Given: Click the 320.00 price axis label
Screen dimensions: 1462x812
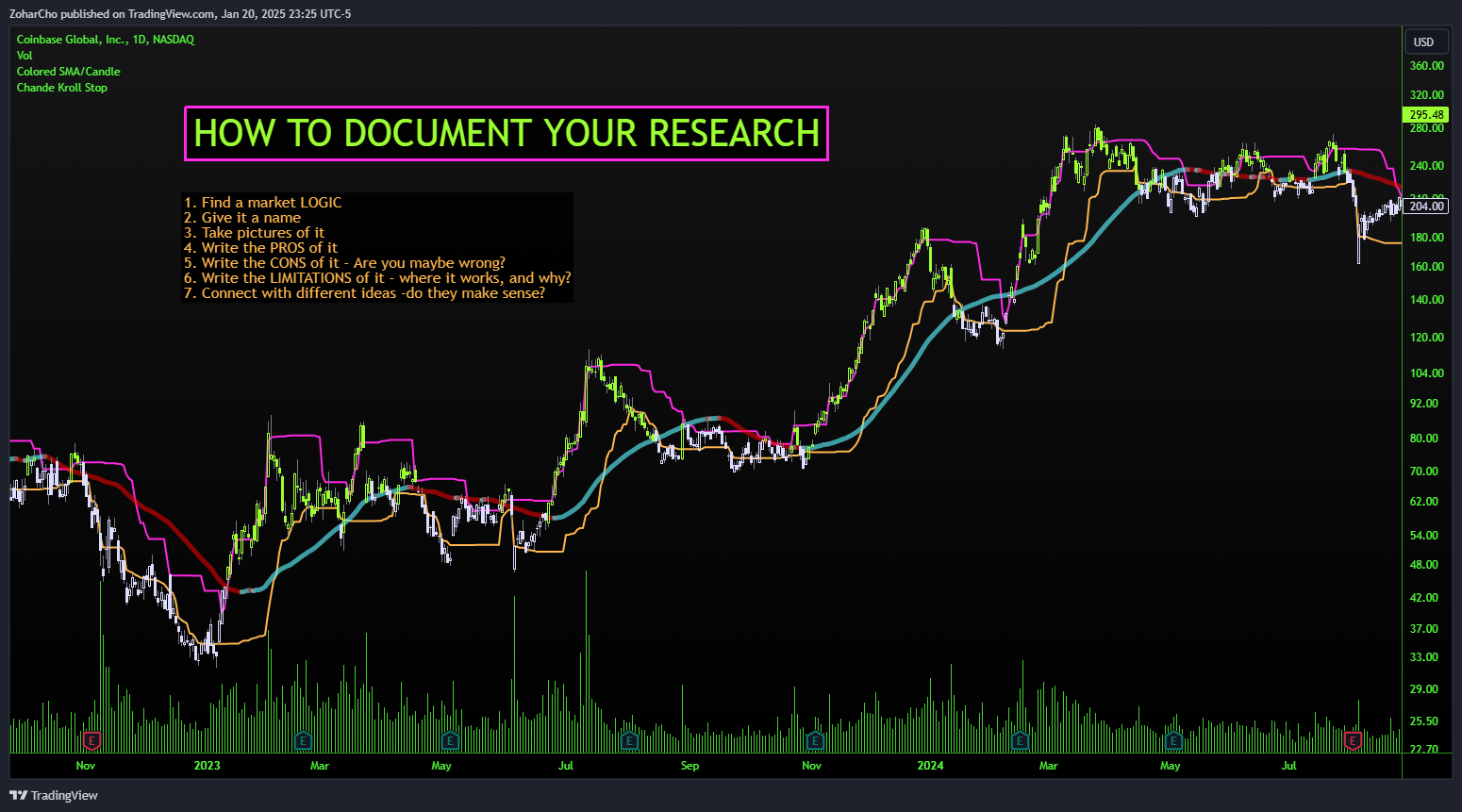Looking at the screenshot, I should tap(1427, 95).
